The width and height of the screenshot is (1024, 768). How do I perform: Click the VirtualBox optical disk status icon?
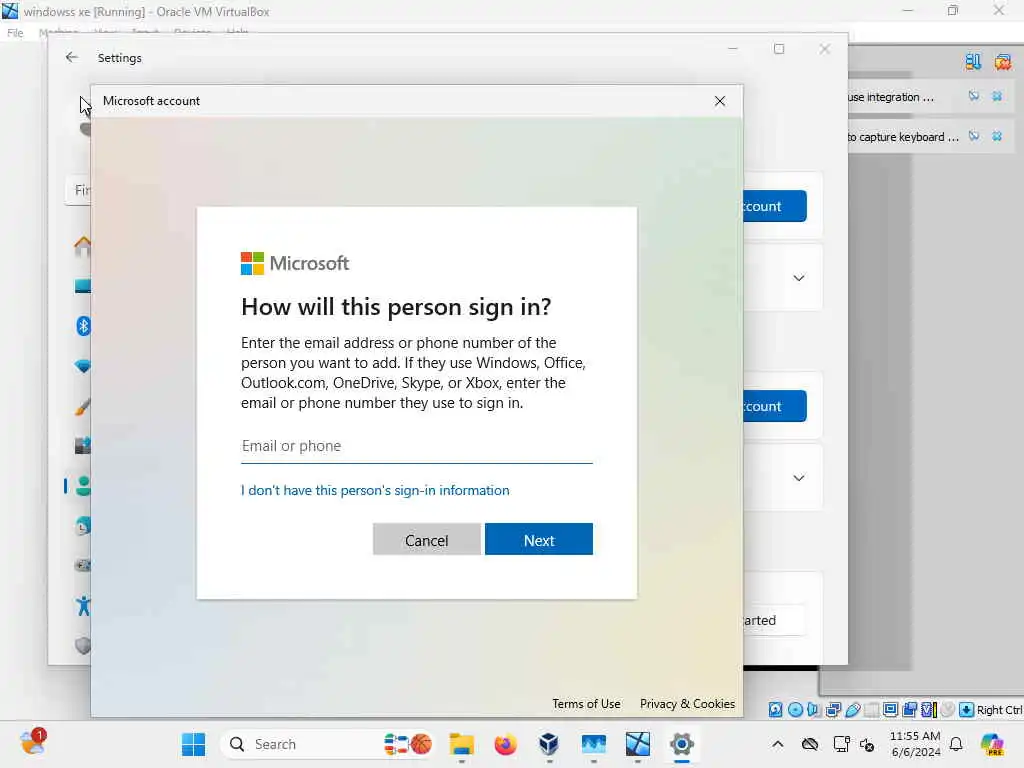coord(795,710)
